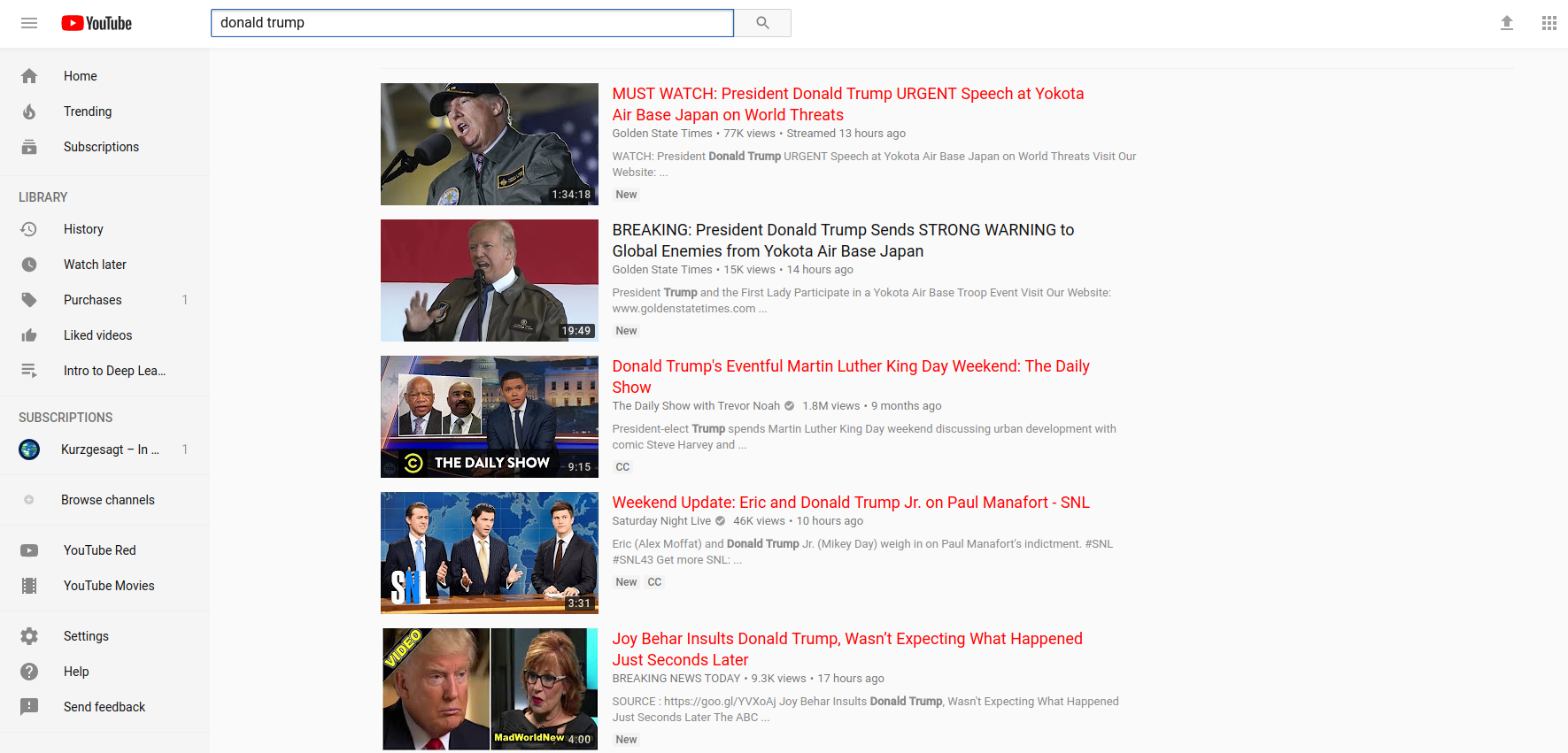Click the YouTube logo

(x=97, y=23)
